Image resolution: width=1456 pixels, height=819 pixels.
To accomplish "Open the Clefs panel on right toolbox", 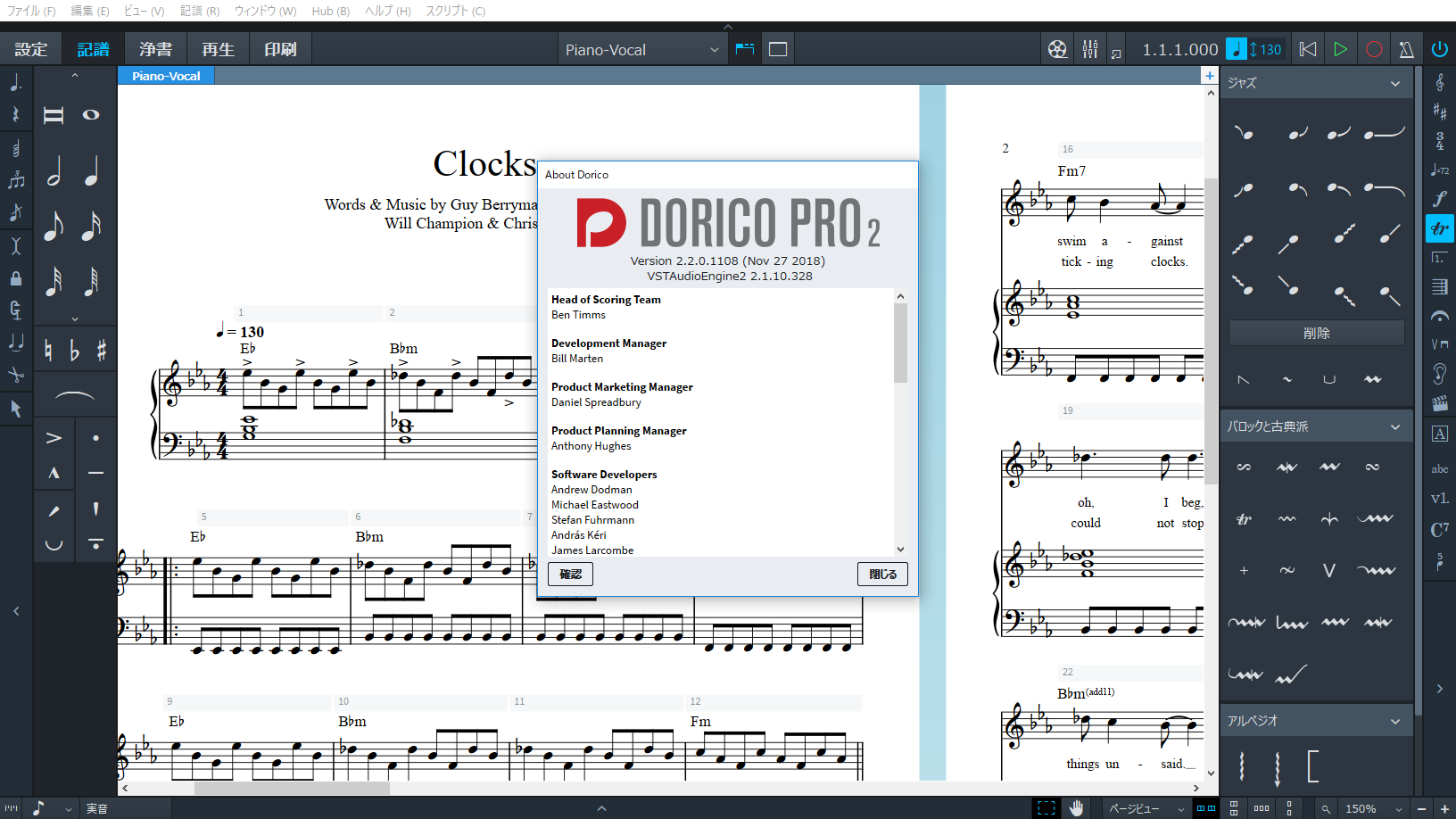I will pos(1440,82).
